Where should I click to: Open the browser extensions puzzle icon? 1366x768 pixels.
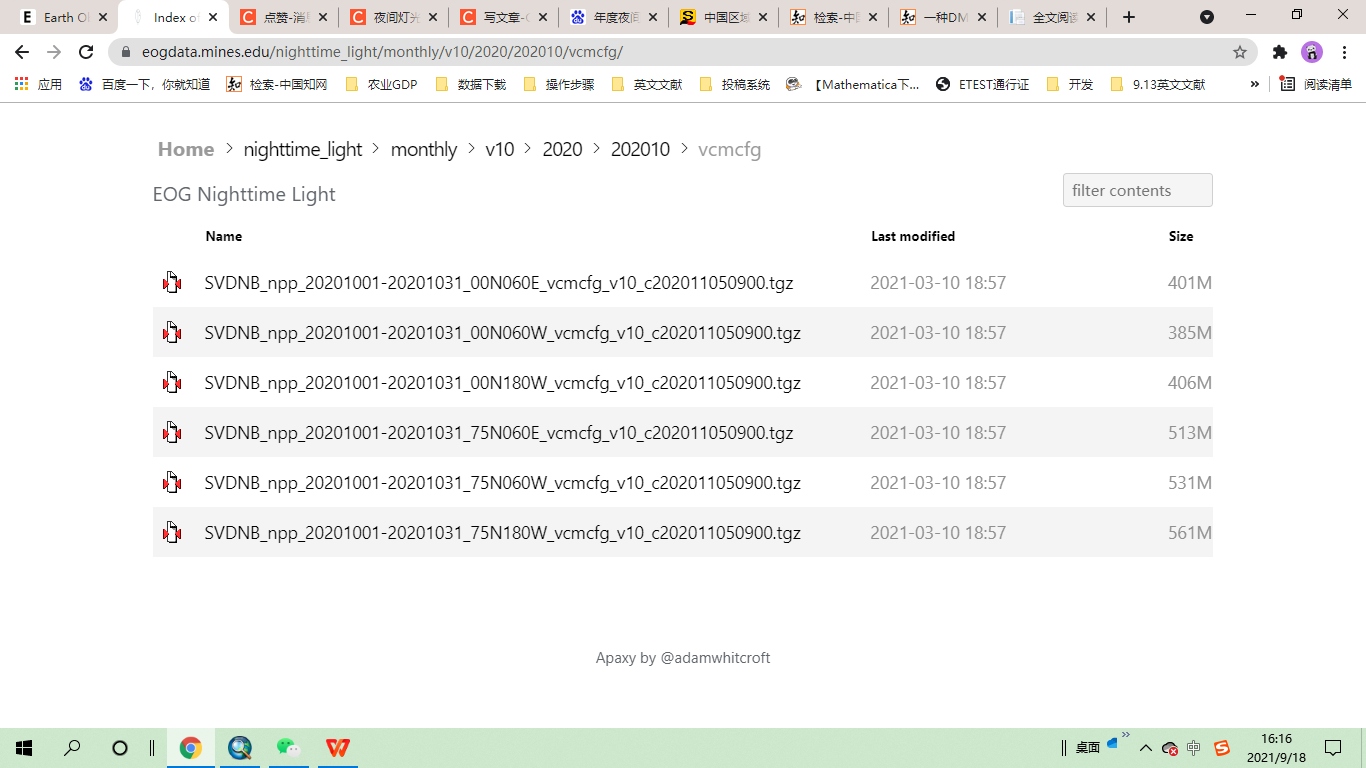pyautogui.click(x=1280, y=52)
